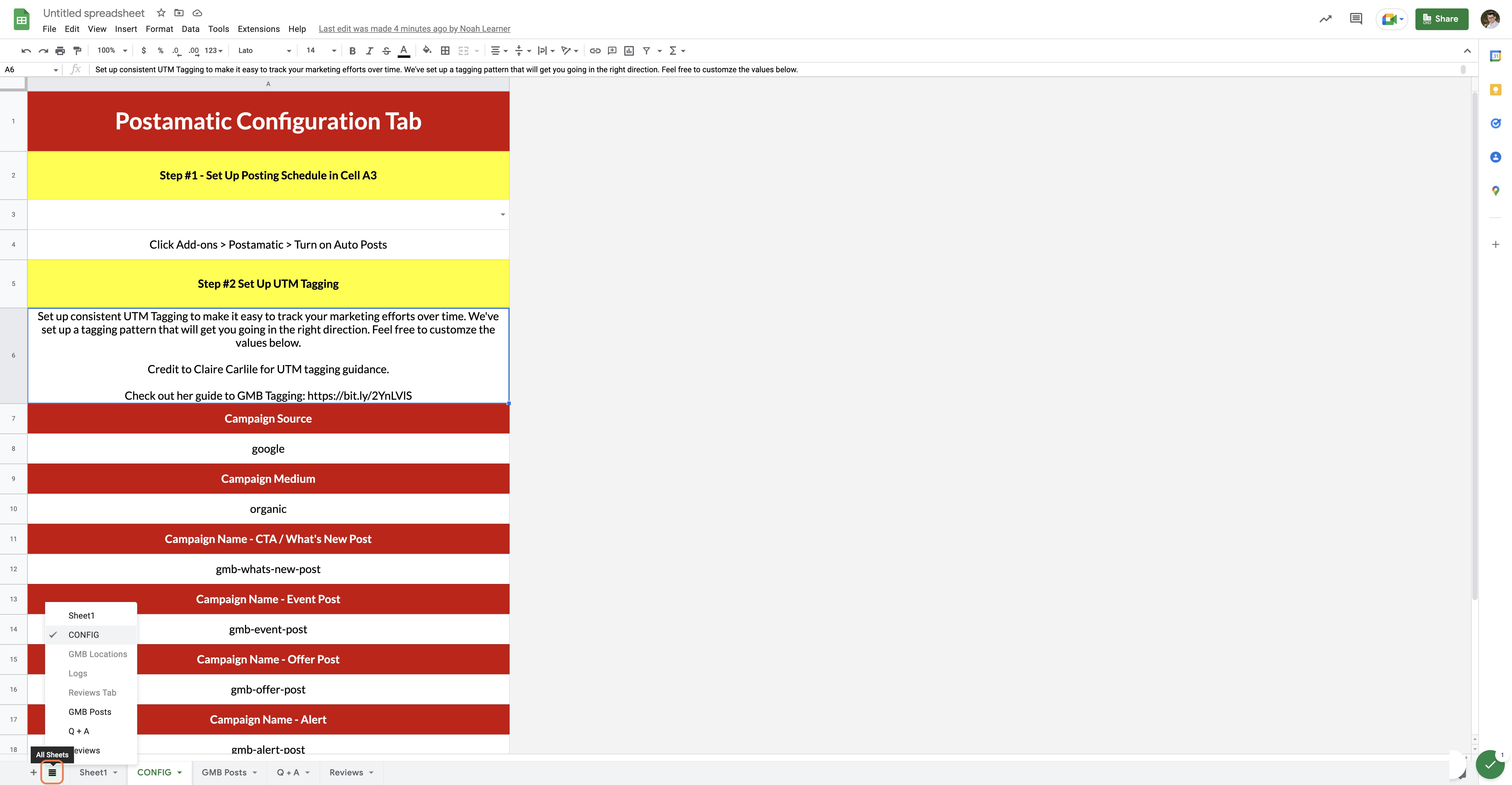
Task: Insert a comment using the toolbar icon
Action: point(612,51)
